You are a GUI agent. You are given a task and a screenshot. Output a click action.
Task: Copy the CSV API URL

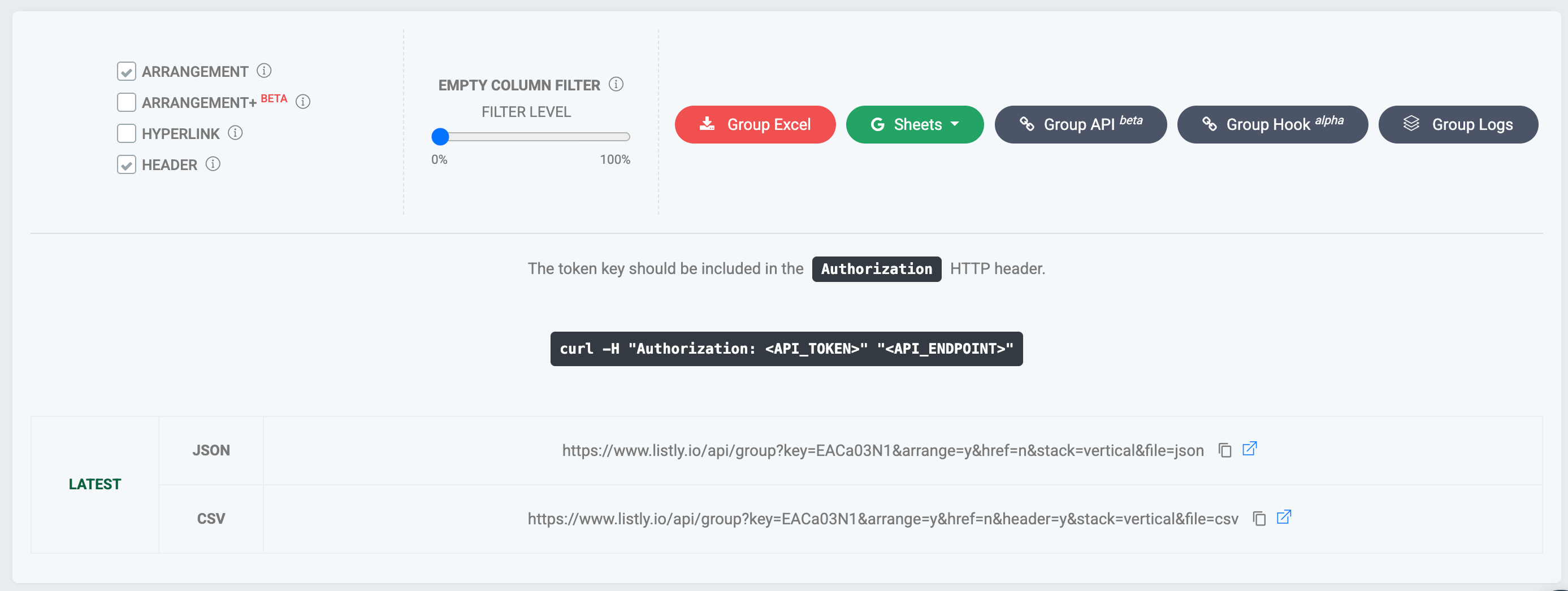[x=1259, y=518]
